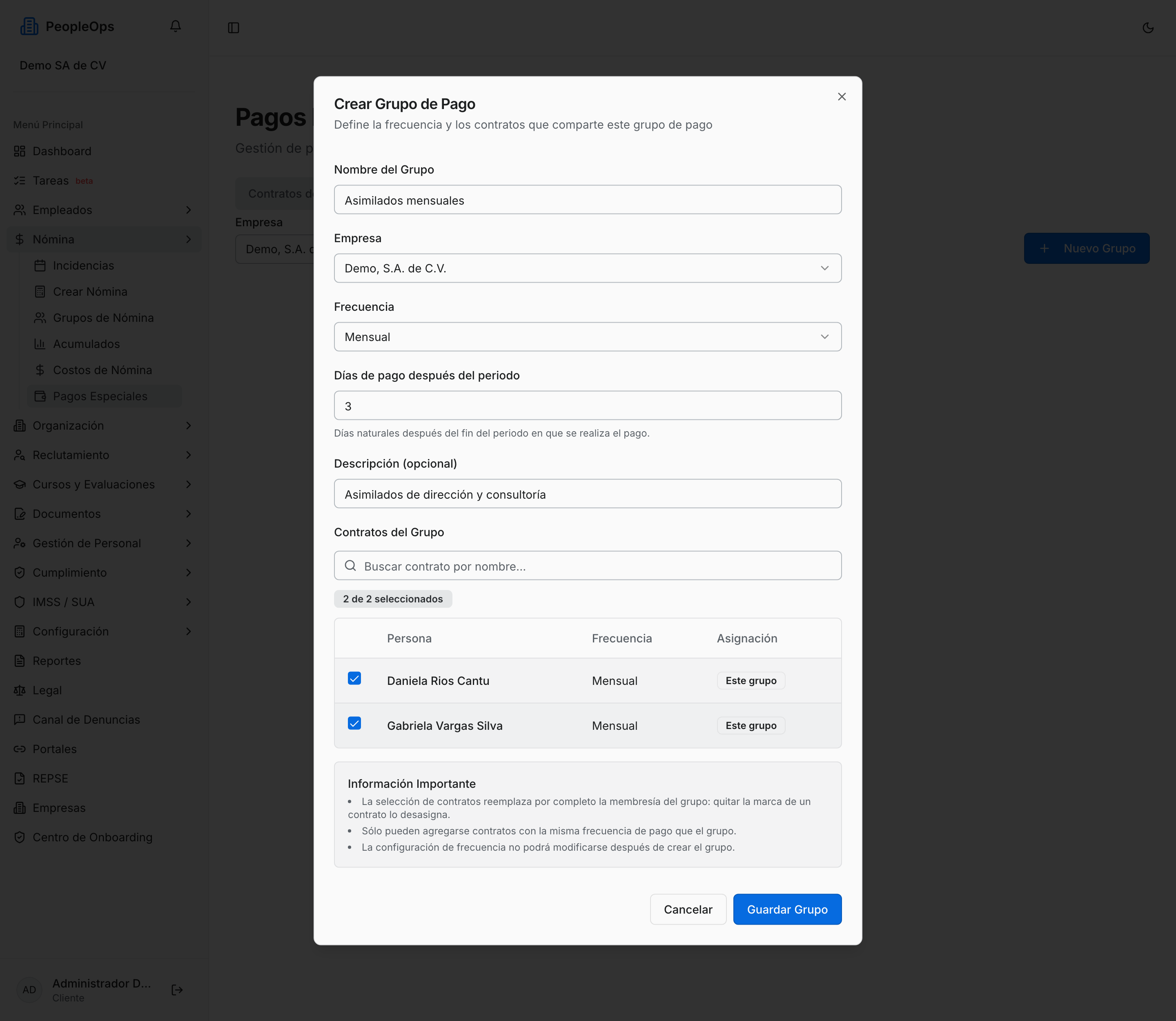This screenshot has width=1176, height=1021.
Task: Open Centro de Onboarding
Action: click(x=104, y=838)
